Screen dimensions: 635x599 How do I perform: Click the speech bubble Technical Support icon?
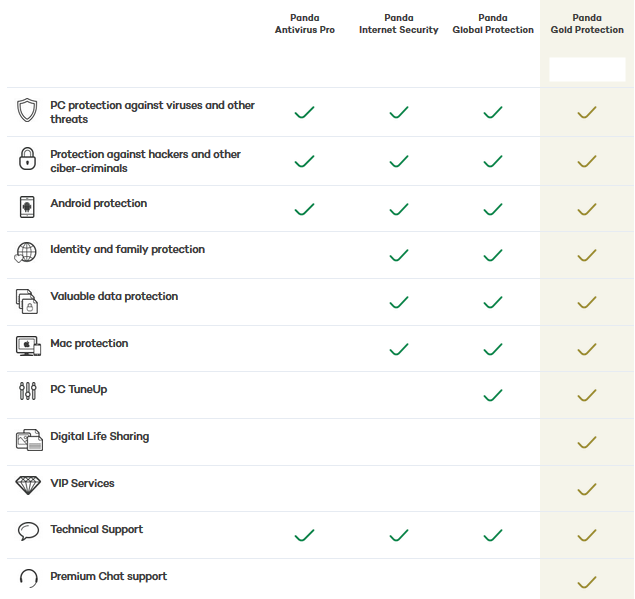pyautogui.click(x=28, y=531)
